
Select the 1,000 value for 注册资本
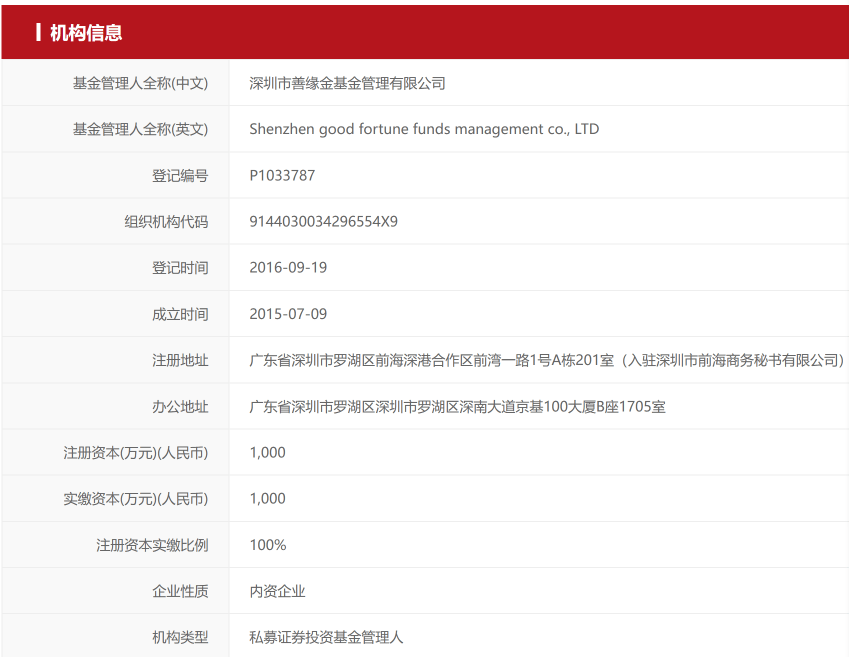tap(267, 453)
